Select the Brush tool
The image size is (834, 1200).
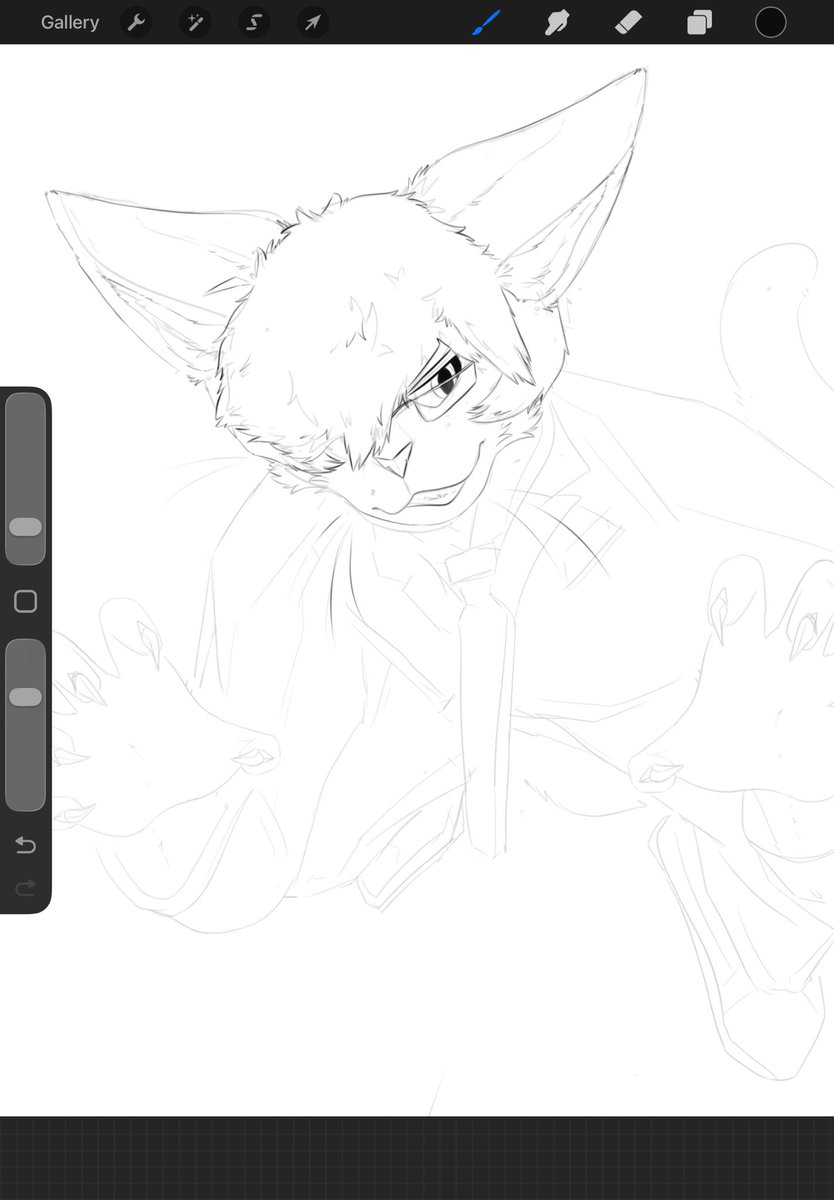tap(484, 22)
